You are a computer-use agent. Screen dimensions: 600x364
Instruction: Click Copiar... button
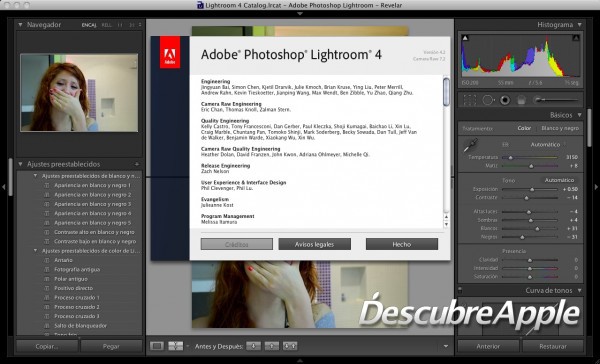coord(47,346)
